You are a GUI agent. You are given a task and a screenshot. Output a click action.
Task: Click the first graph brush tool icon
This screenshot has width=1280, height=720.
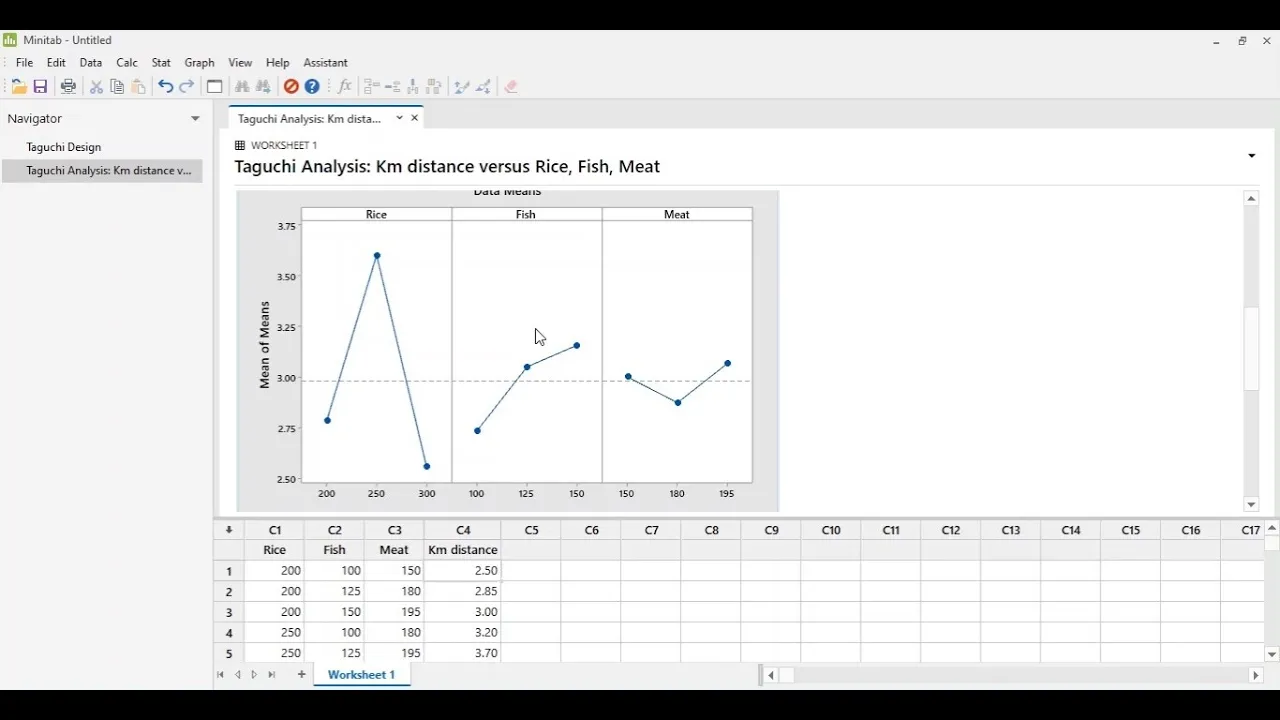pos(462,87)
